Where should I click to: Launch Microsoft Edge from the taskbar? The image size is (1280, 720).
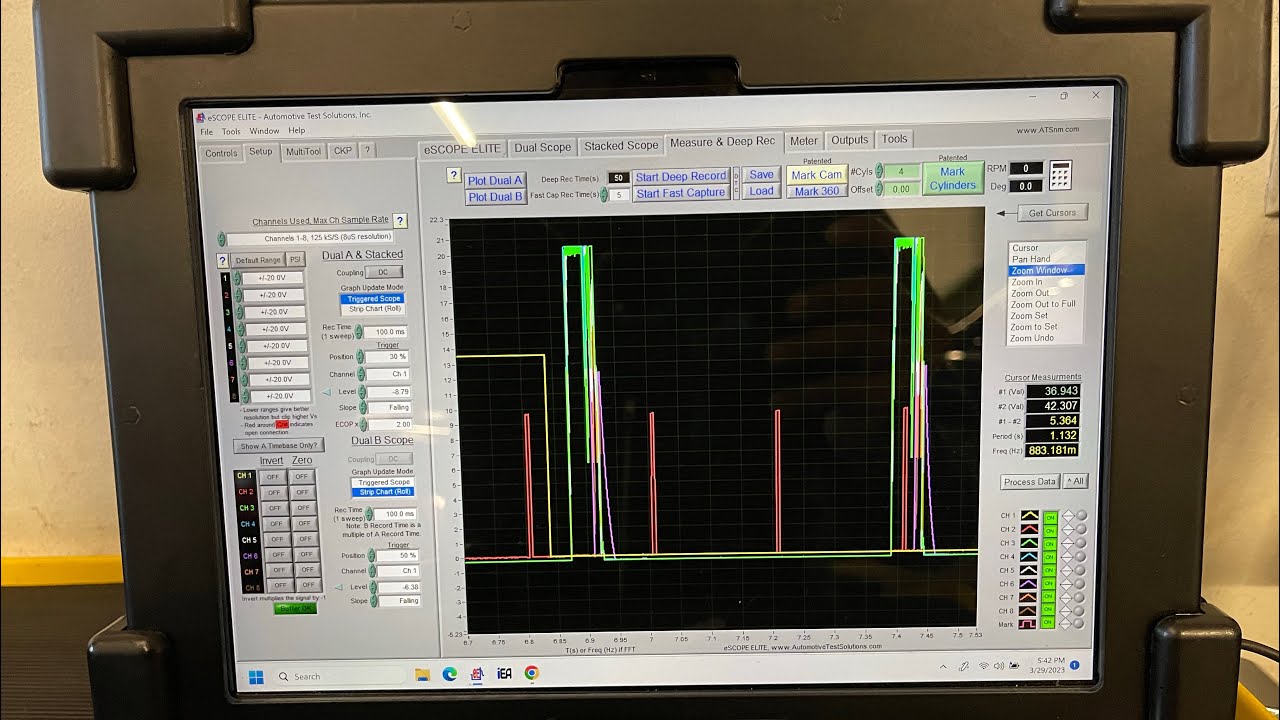tap(450, 674)
